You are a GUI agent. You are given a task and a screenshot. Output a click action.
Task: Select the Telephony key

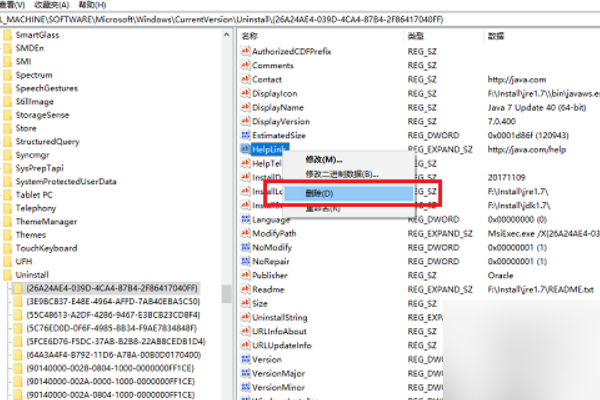[x=36, y=208]
